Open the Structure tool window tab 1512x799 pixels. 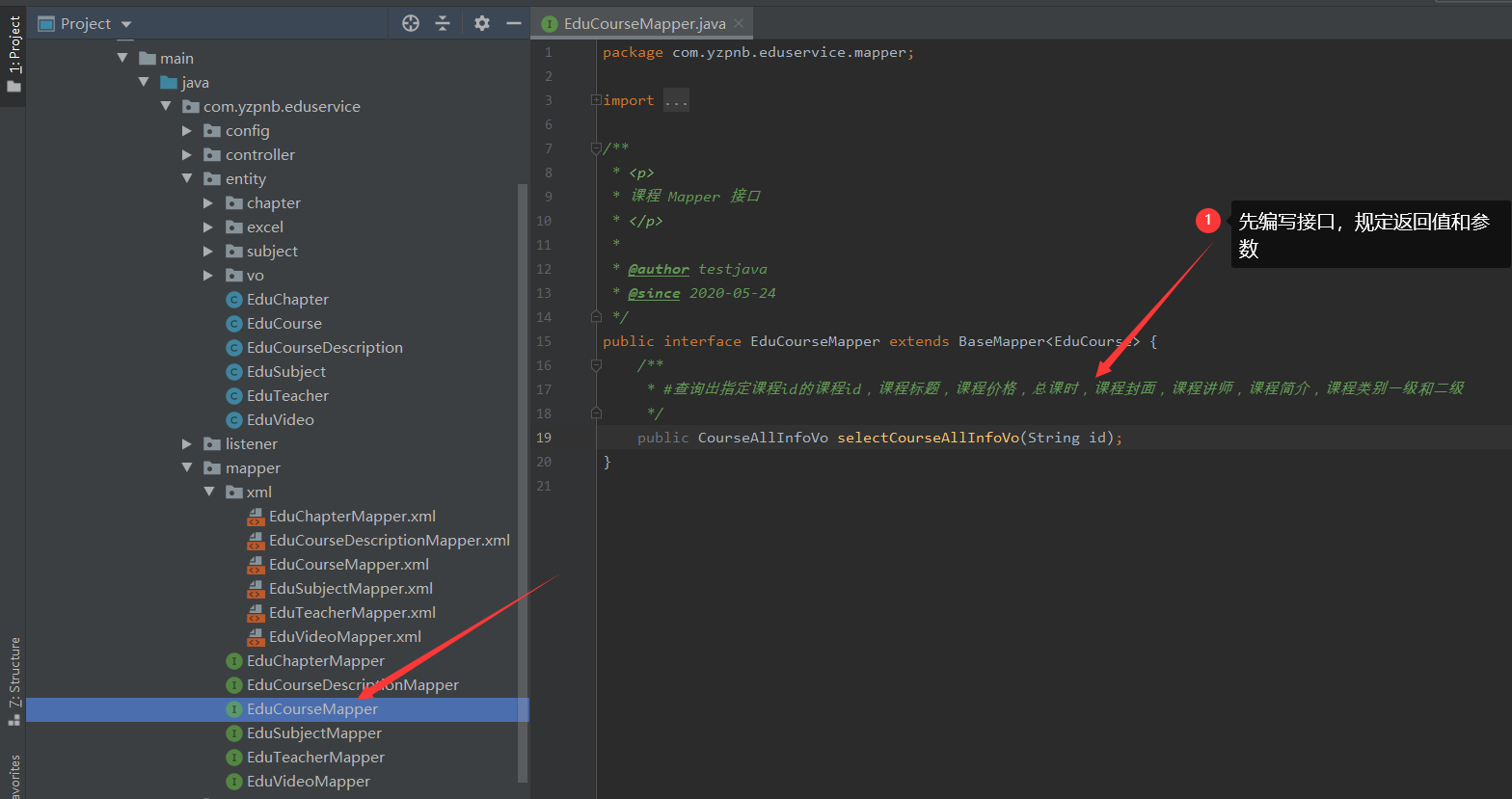[13, 679]
